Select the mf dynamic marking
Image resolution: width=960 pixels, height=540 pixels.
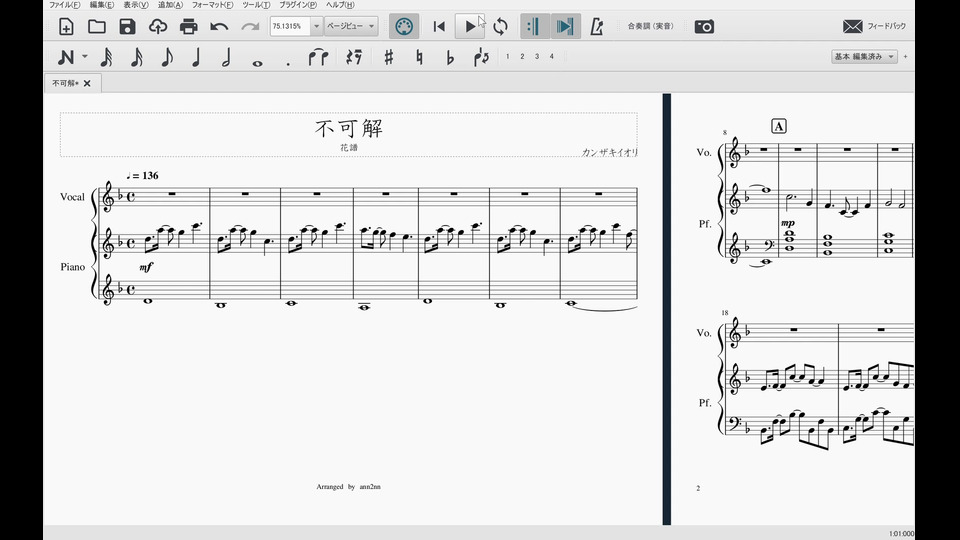point(146,267)
